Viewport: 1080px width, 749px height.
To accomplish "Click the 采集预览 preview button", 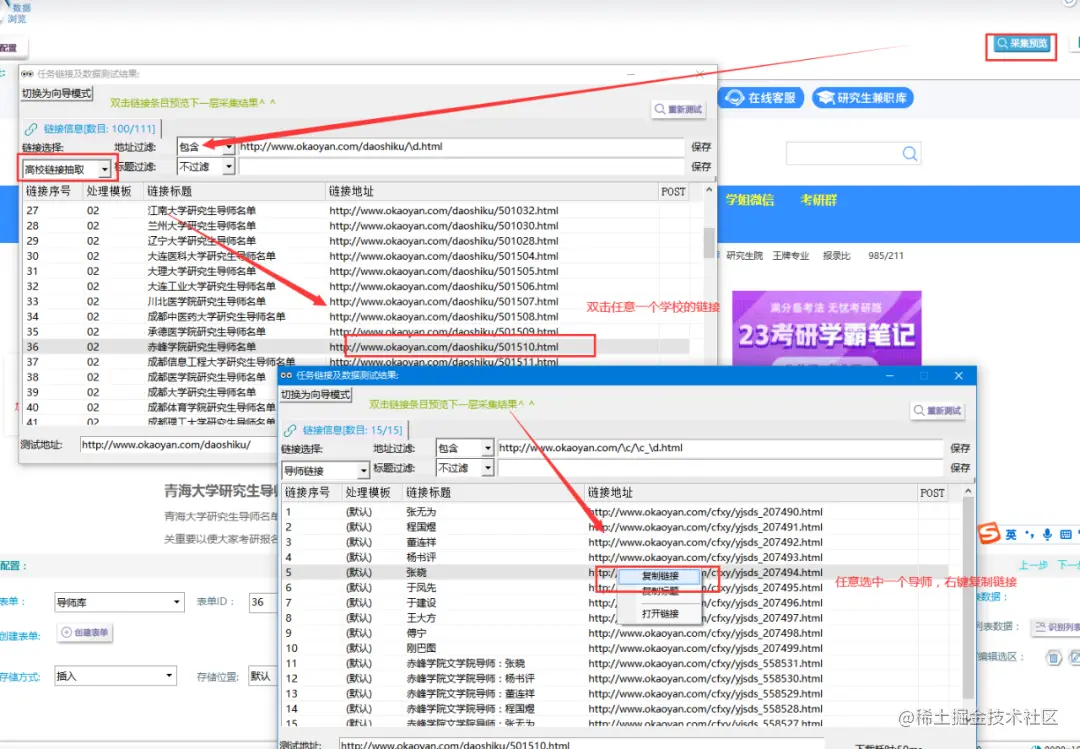I will [x=1022, y=43].
